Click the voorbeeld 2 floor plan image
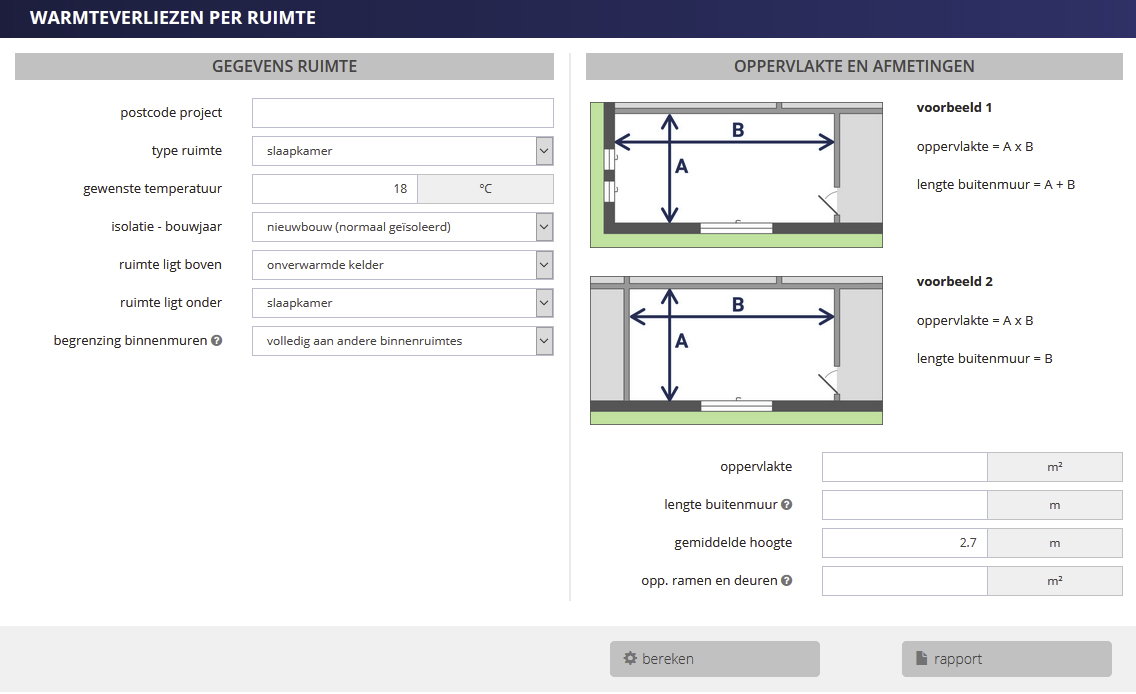The image size is (1136, 694). [736, 350]
